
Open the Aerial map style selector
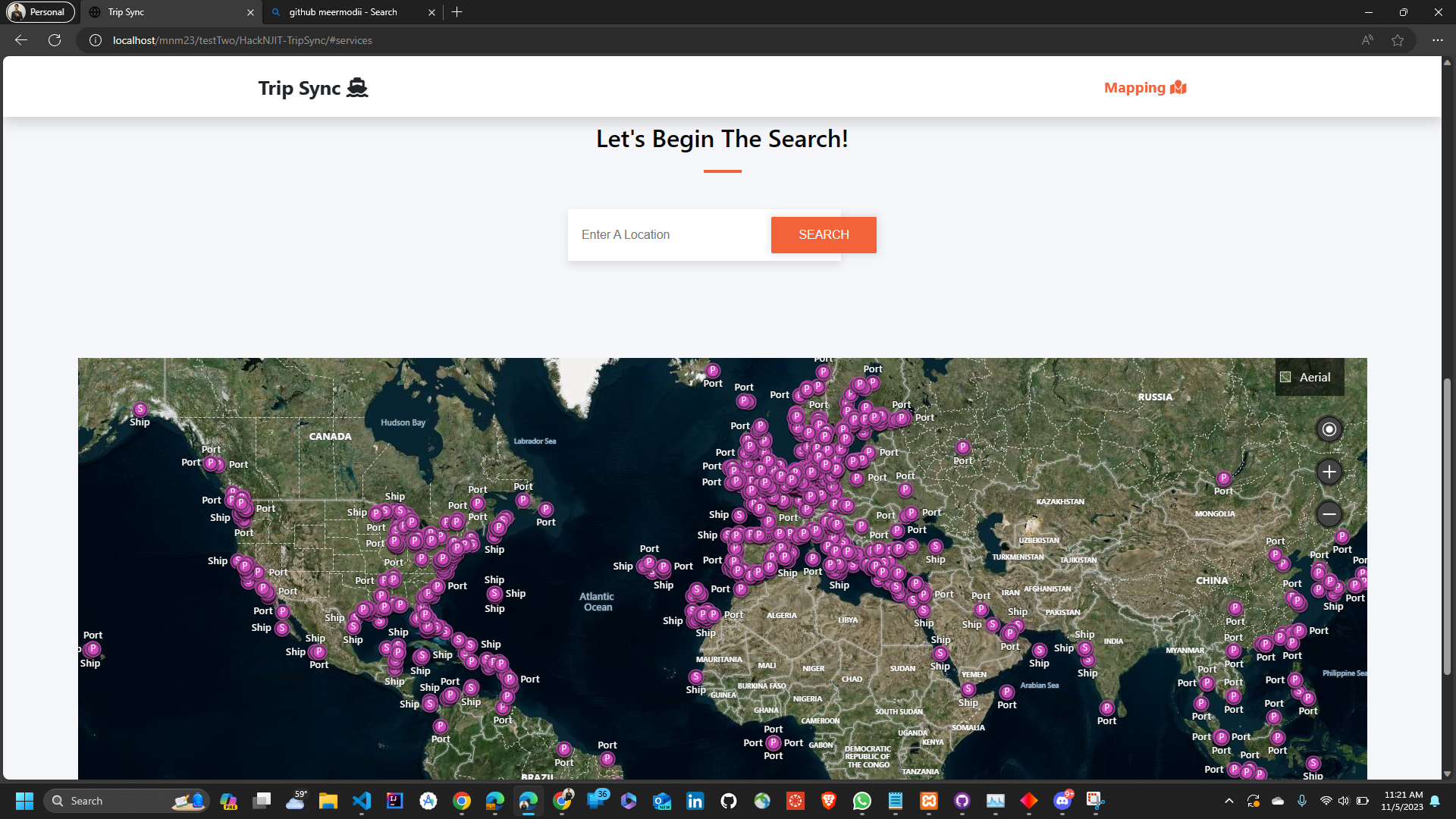(1309, 377)
